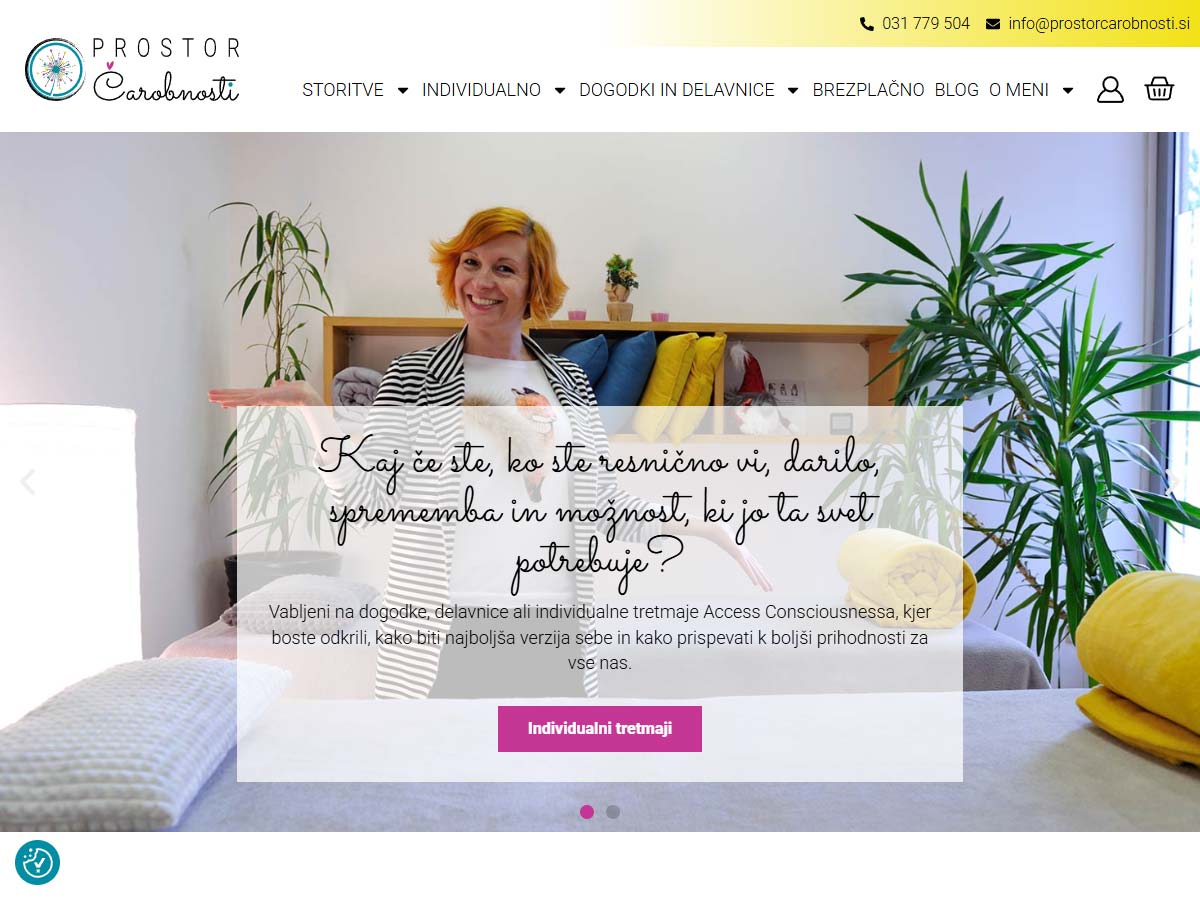1200x900 pixels.
Task: Click the phone icon beside 031 779 504
Action: (x=867, y=24)
